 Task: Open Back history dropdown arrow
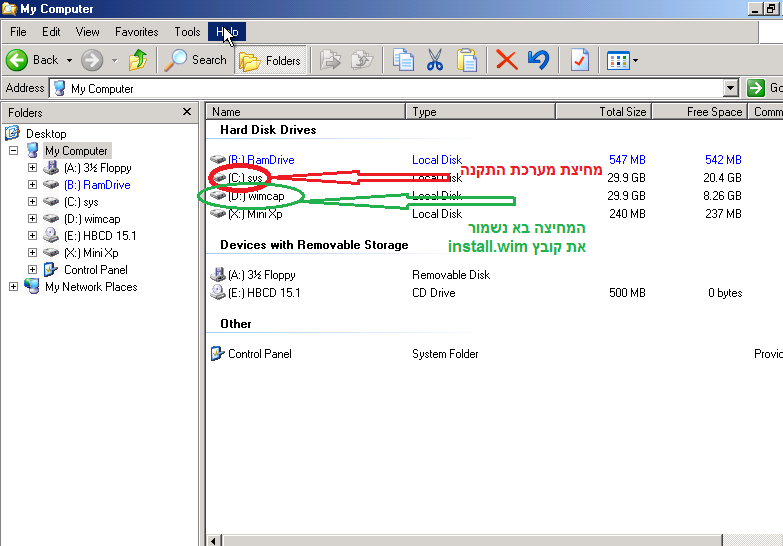(x=69, y=60)
